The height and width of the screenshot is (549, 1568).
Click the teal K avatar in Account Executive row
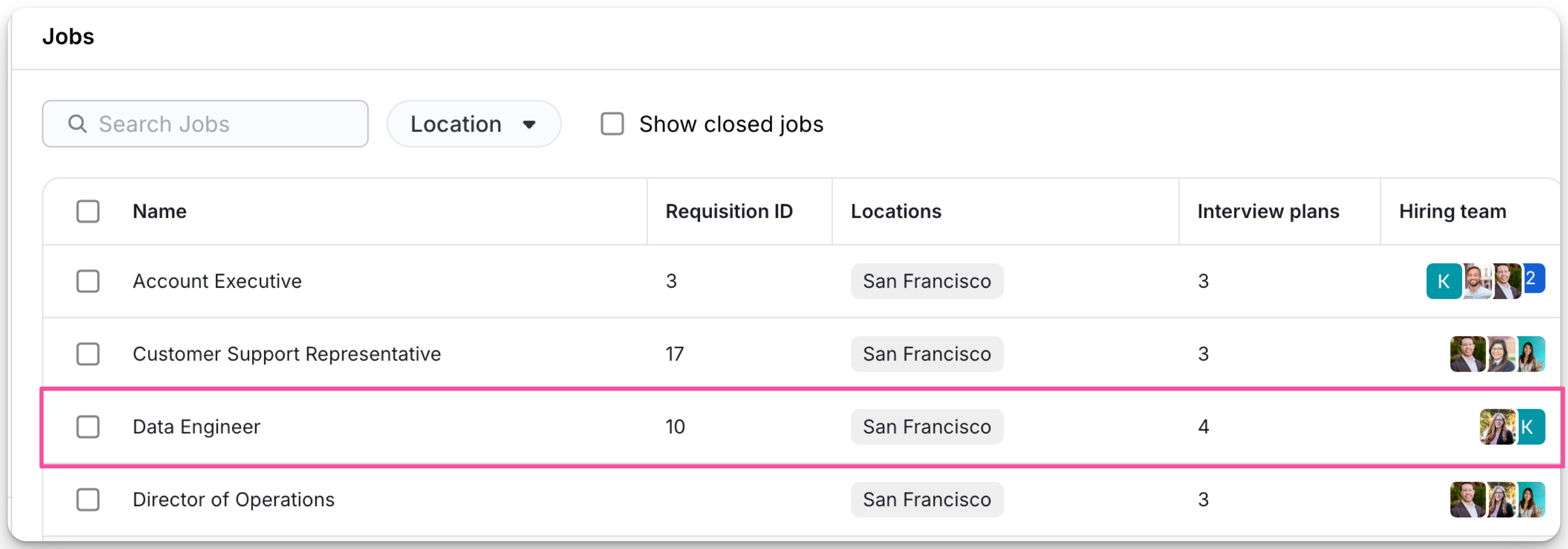(x=1443, y=281)
